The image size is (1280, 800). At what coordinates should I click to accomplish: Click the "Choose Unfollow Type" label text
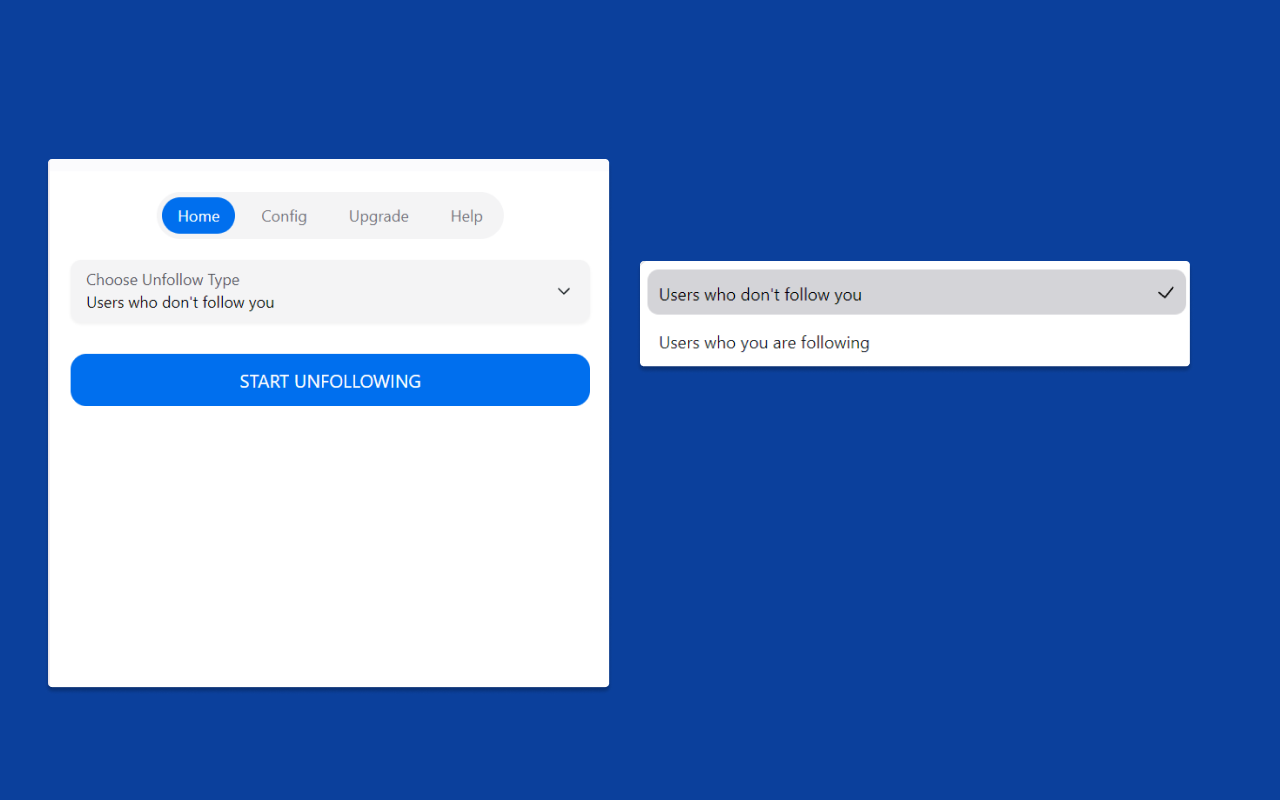point(163,280)
